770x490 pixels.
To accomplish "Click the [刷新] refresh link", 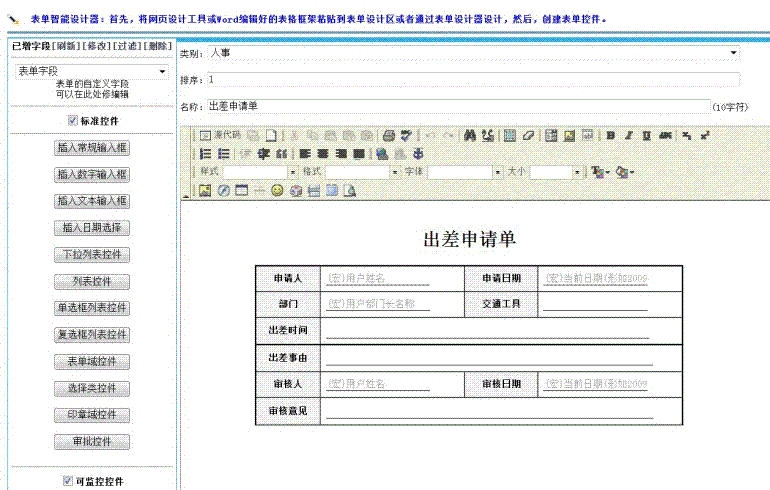I will [x=66, y=46].
